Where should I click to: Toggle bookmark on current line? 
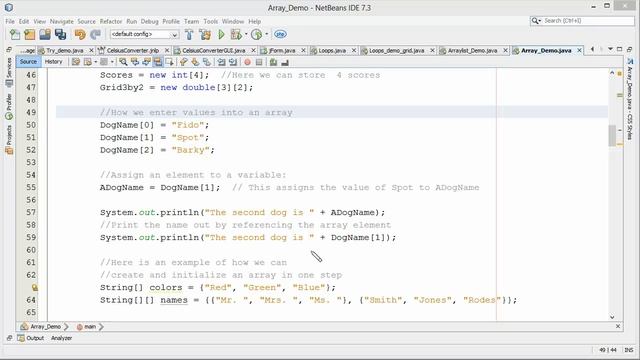tap(207, 62)
